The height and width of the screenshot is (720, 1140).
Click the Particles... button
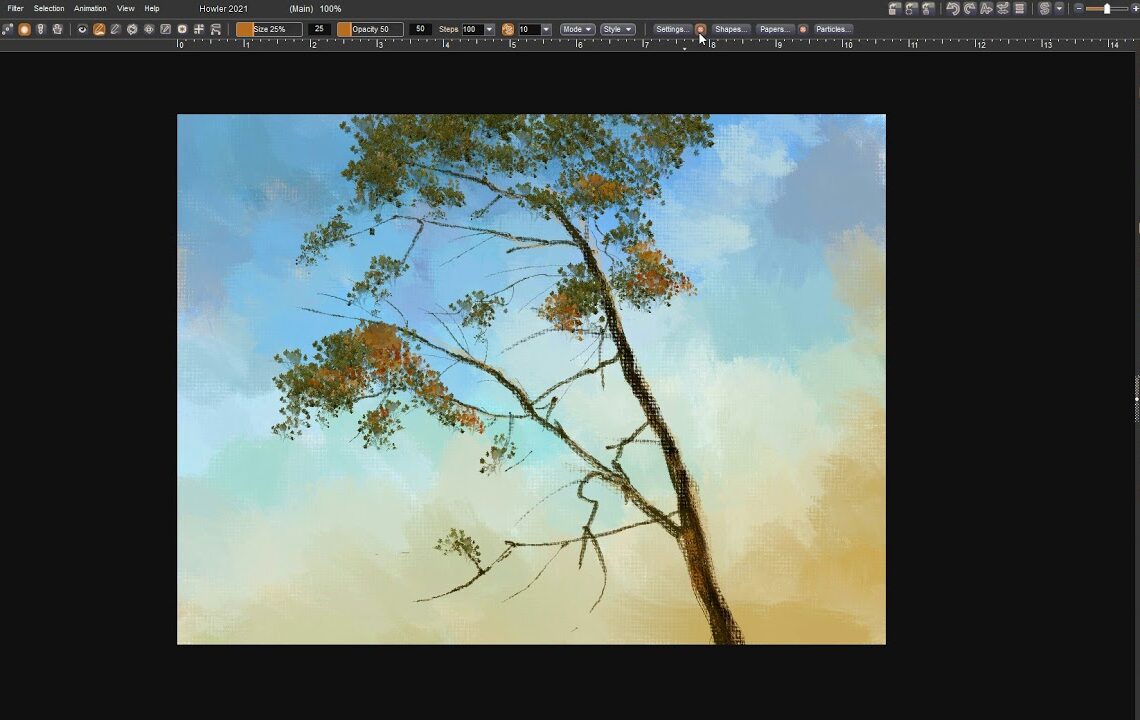click(833, 30)
